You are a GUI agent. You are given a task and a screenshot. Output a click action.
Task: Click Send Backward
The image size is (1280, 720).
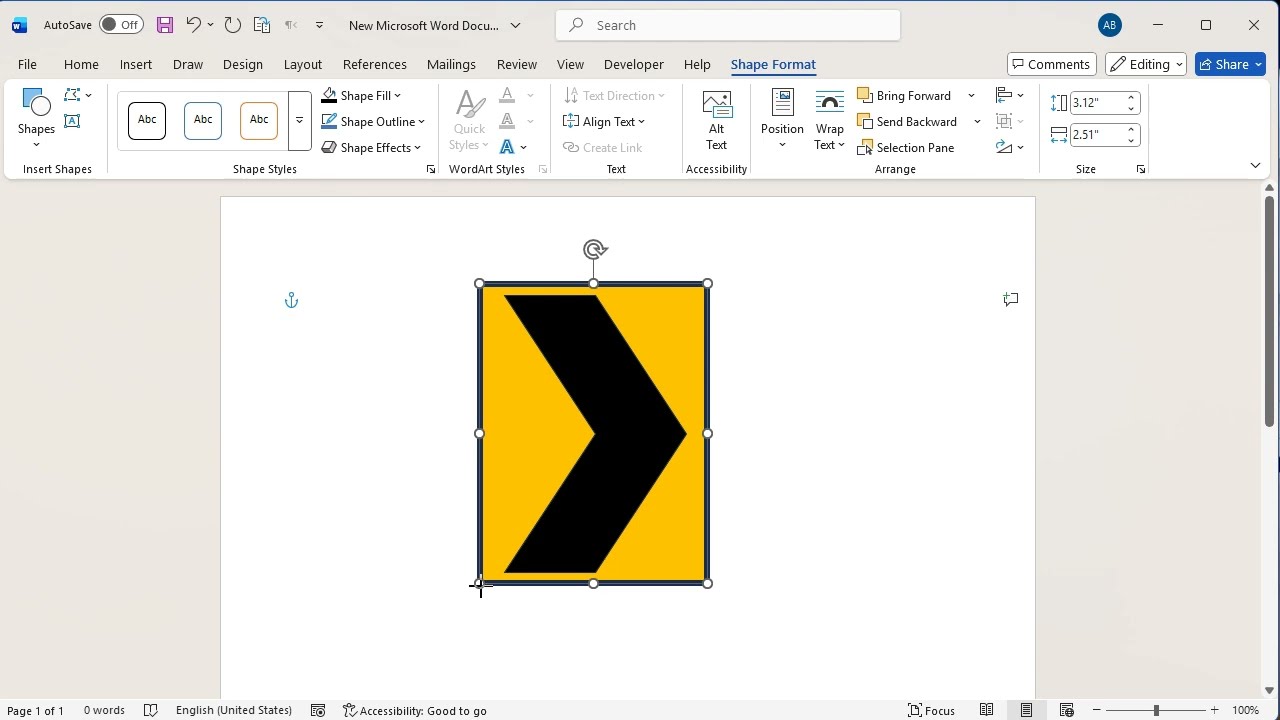[908, 122]
